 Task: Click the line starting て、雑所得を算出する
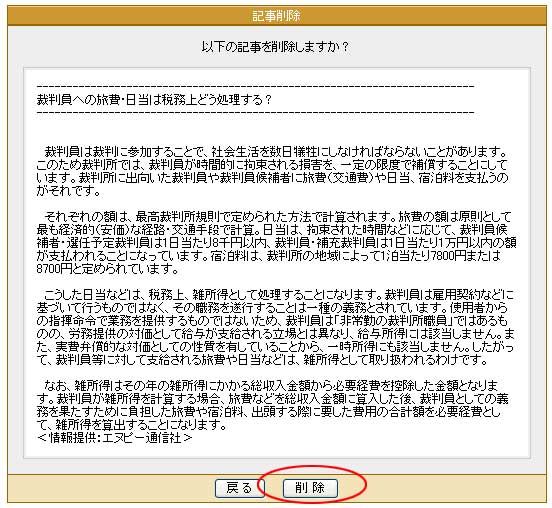click(131, 425)
